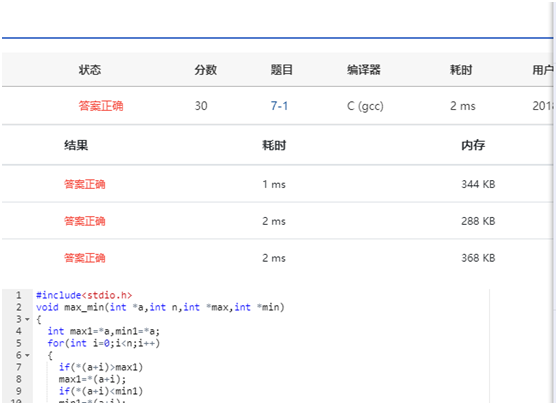Select the 1 ms test case time
This screenshot has width=558, height=405.
(x=274, y=184)
